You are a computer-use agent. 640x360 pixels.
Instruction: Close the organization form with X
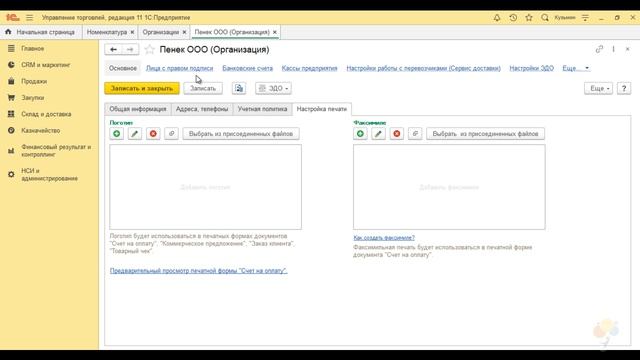tap(628, 49)
